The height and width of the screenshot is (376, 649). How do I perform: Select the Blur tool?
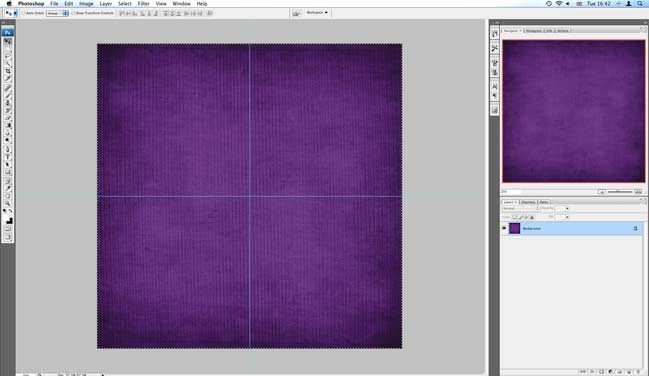click(8, 133)
